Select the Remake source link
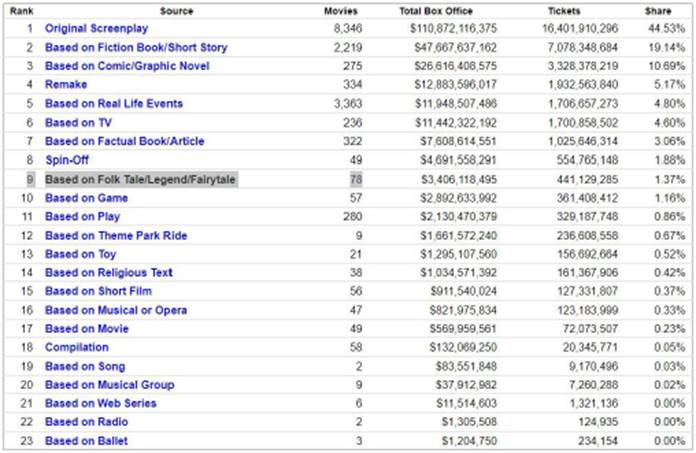This screenshot has width=696, height=453. tap(66, 85)
